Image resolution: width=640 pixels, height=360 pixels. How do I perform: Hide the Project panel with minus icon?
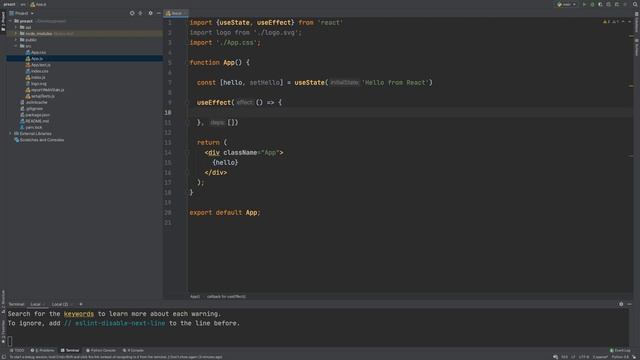point(159,13)
